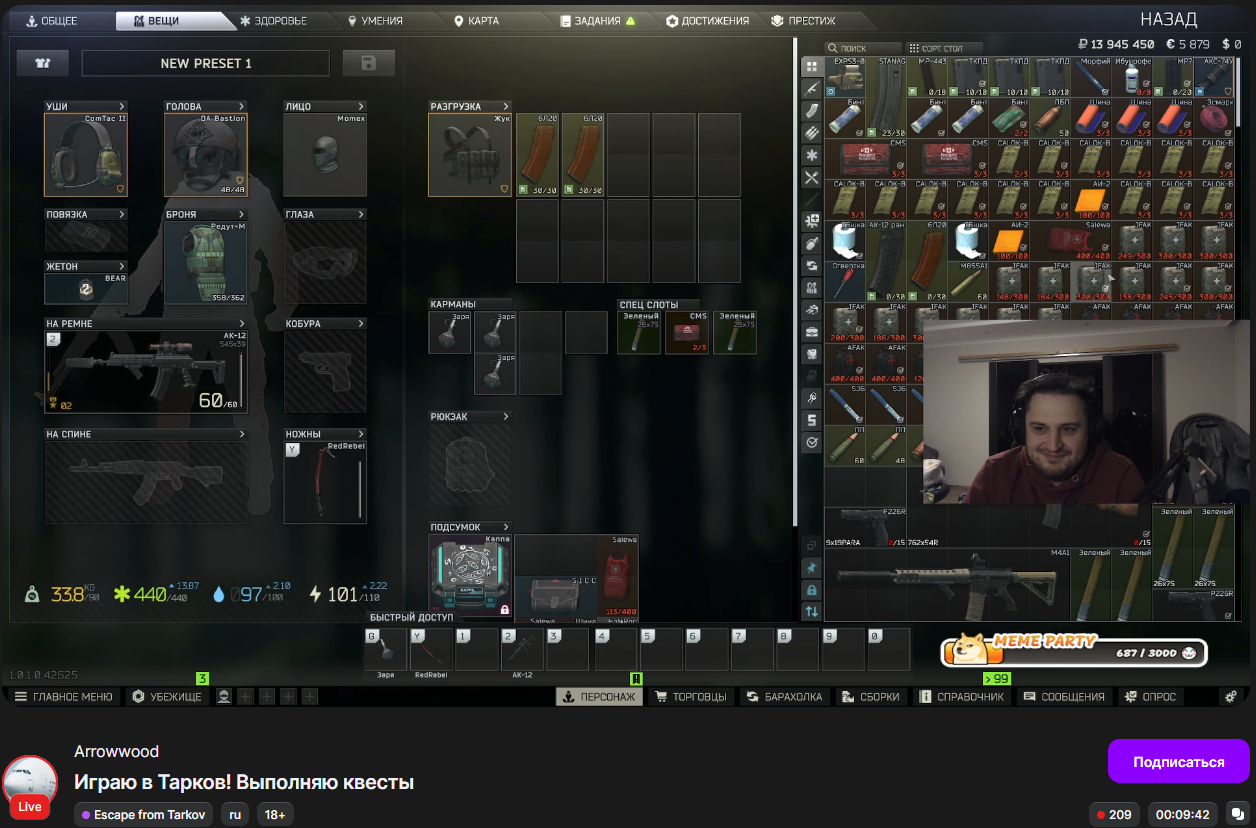Toggle the grenade filter in stash sidebar

[x=812, y=243]
